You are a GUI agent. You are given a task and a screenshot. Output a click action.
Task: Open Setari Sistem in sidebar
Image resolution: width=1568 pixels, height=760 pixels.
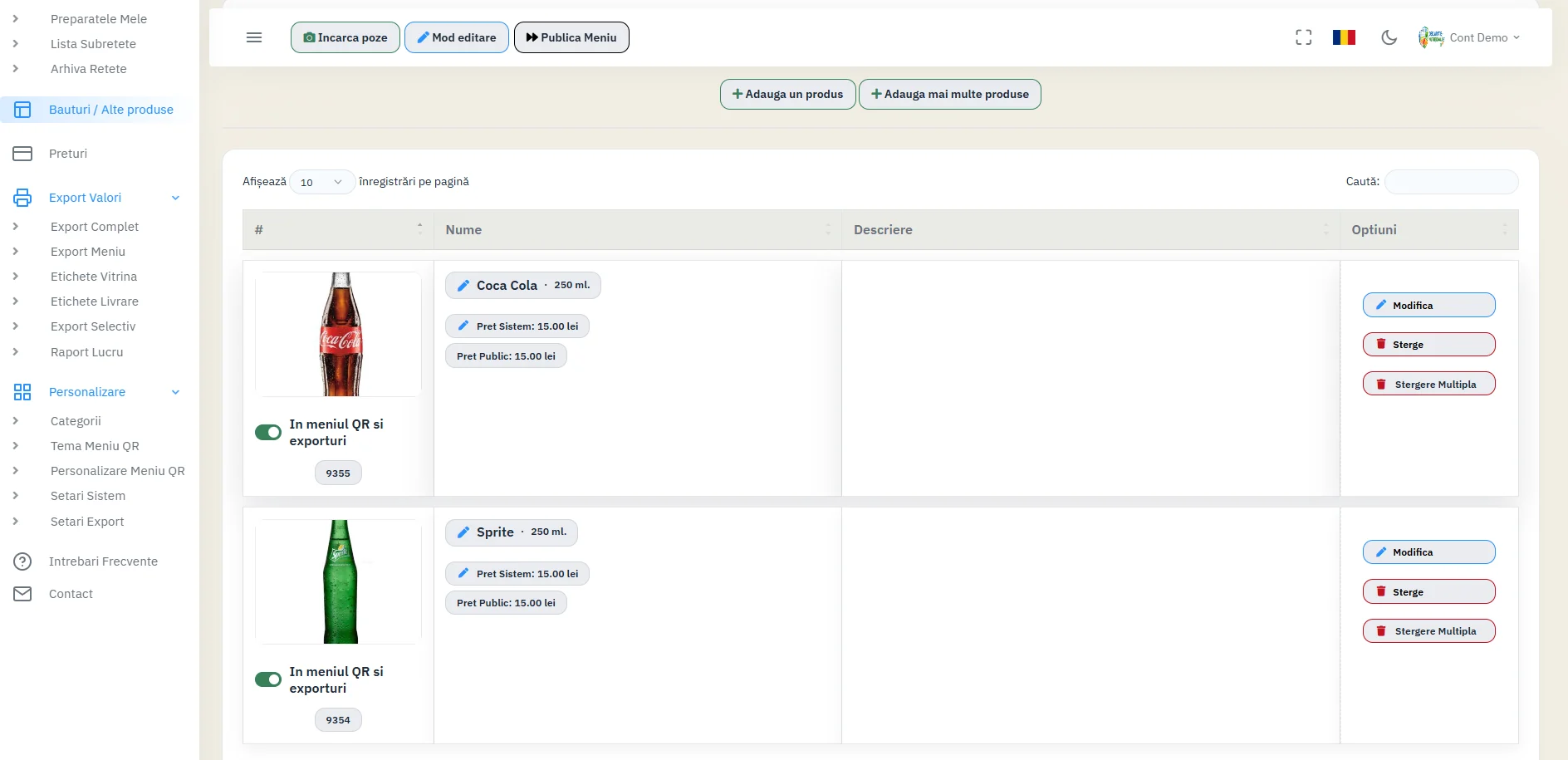point(88,496)
